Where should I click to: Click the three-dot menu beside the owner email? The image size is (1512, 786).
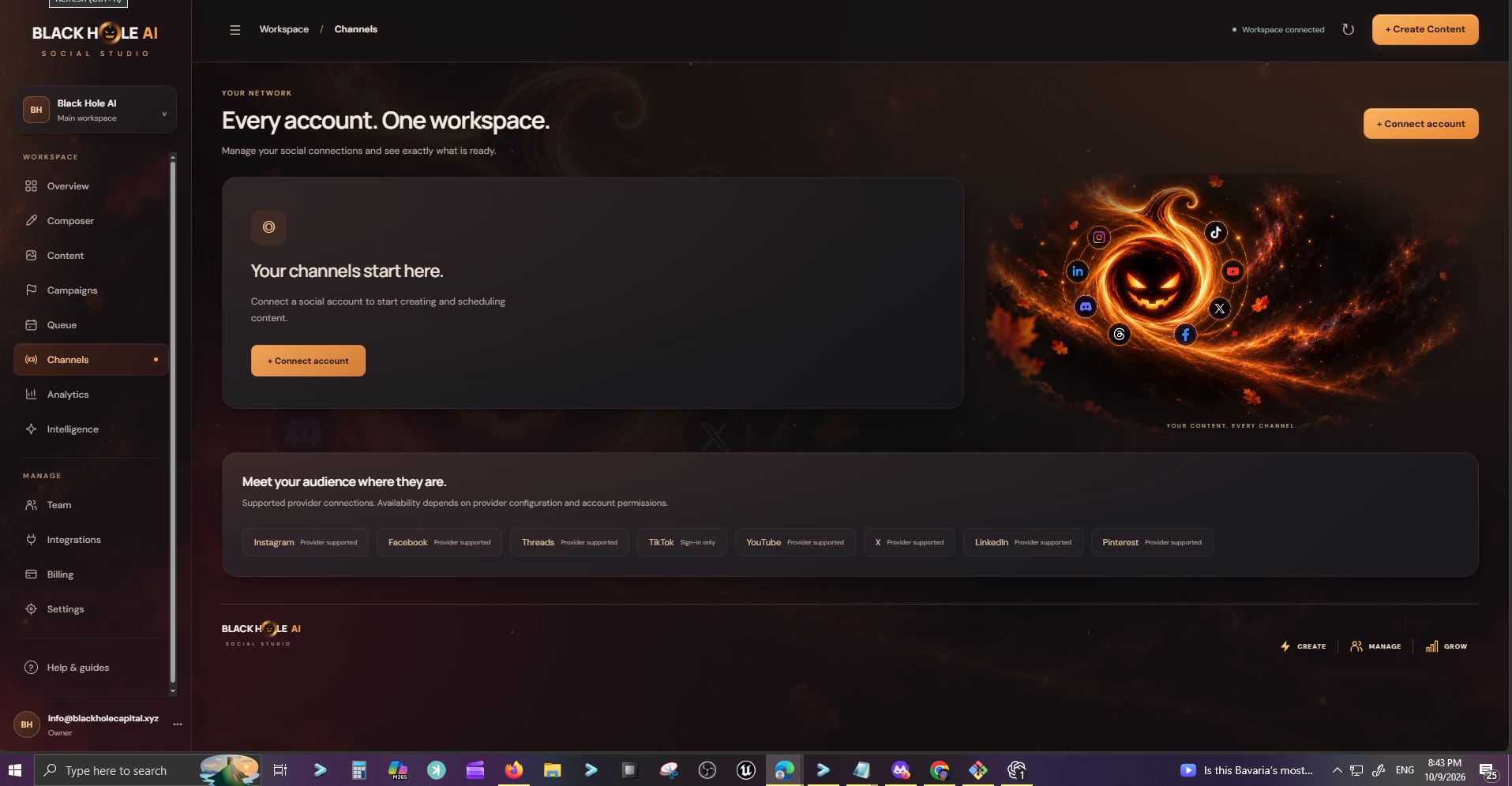[x=178, y=724]
